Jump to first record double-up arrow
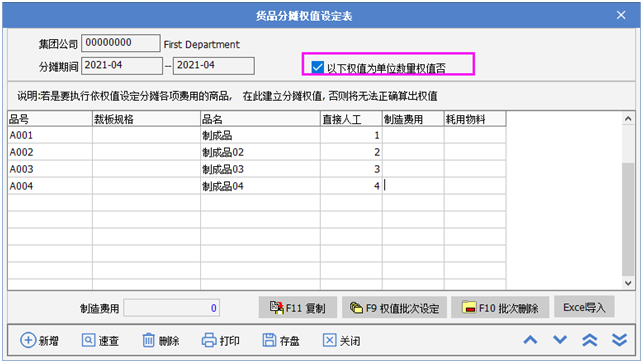This screenshot has width=643, height=363. (x=590, y=340)
